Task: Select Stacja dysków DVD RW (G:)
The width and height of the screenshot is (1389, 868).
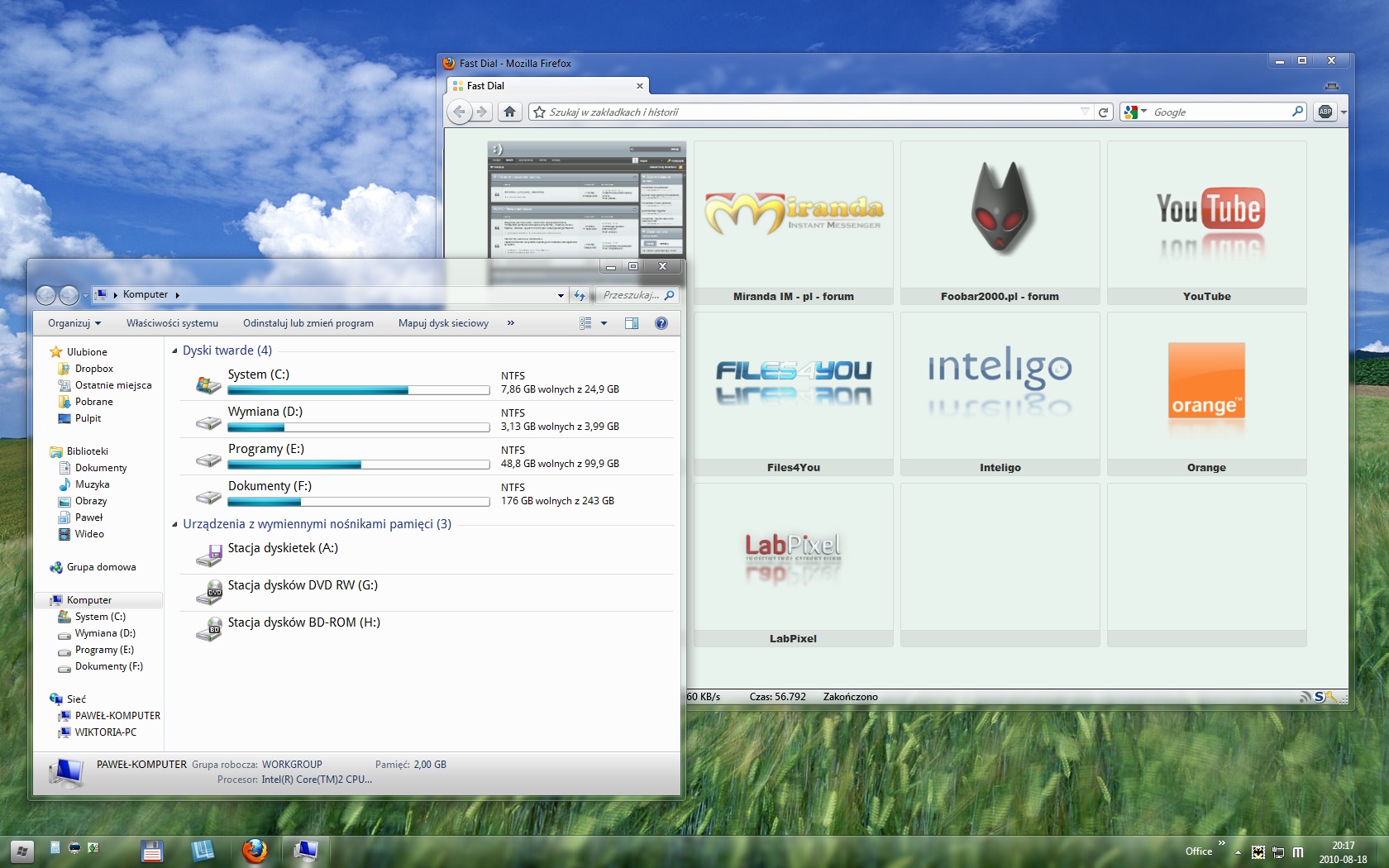Action: pyautogui.click(x=427, y=593)
